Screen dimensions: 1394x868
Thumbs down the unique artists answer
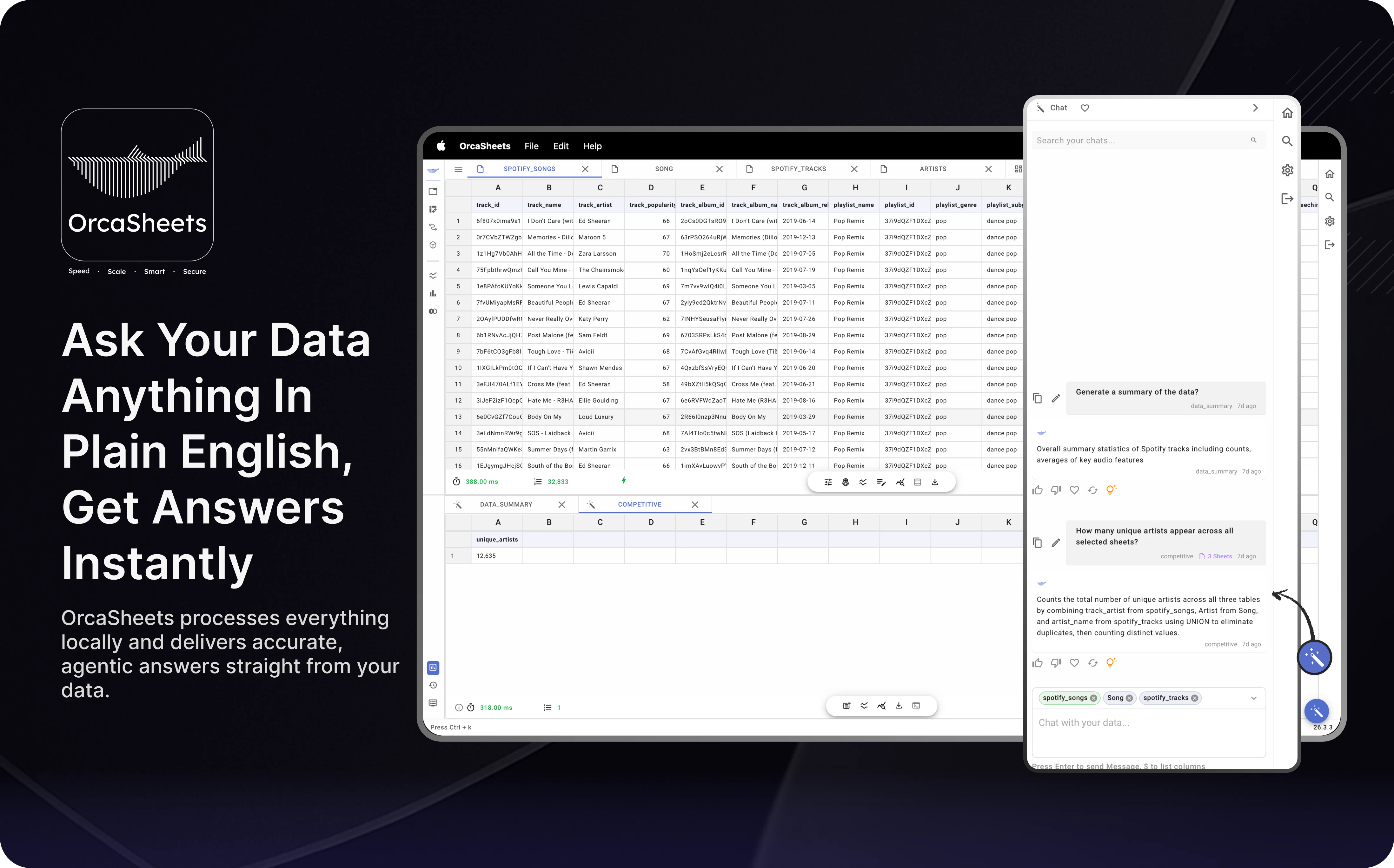(x=1056, y=663)
